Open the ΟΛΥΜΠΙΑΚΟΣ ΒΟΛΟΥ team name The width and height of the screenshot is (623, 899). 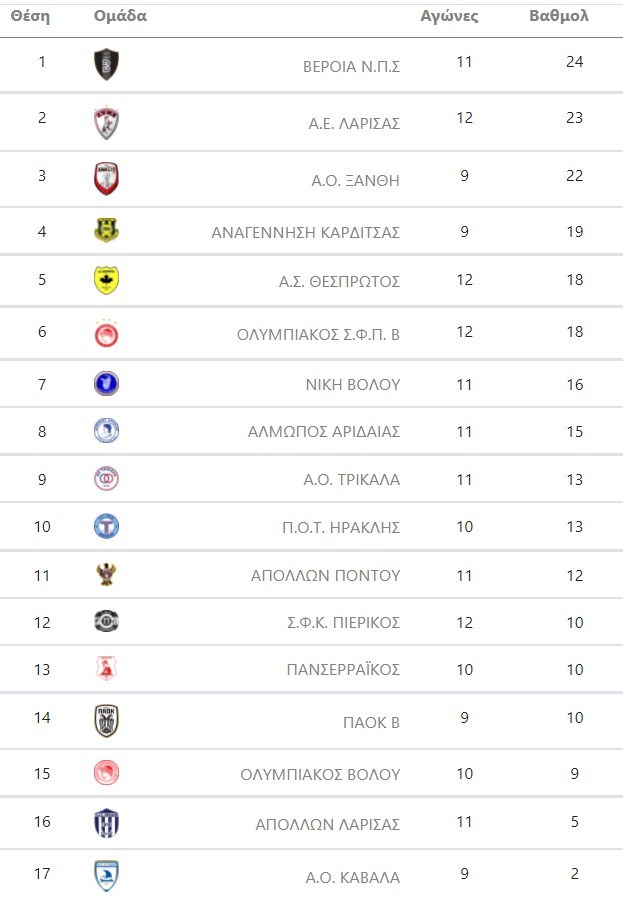coord(320,774)
